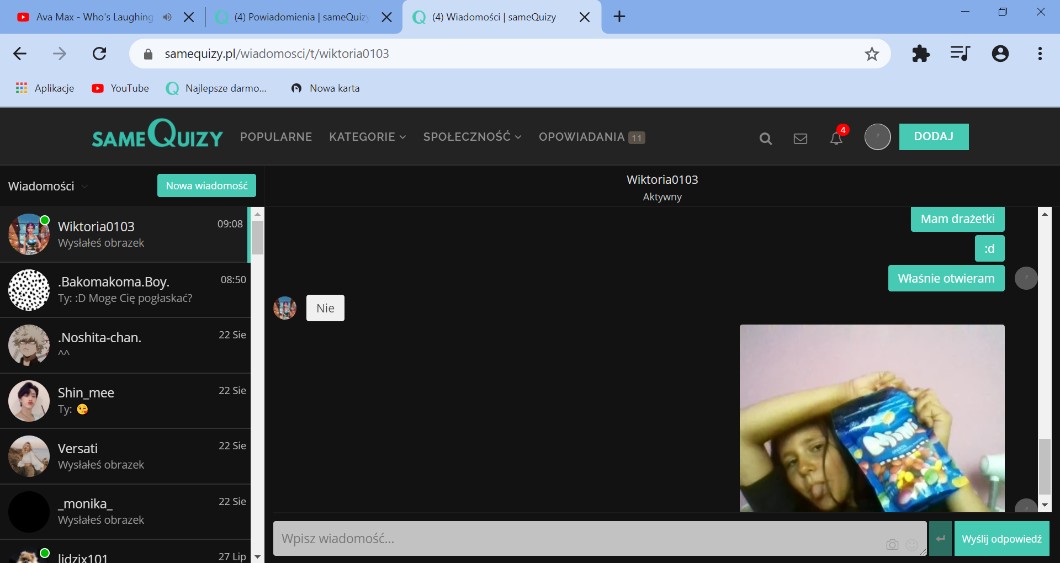Expand the Społeczność dropdown menu
Viewport: 1060px width, 563px height.
click(x=472, y=137)
